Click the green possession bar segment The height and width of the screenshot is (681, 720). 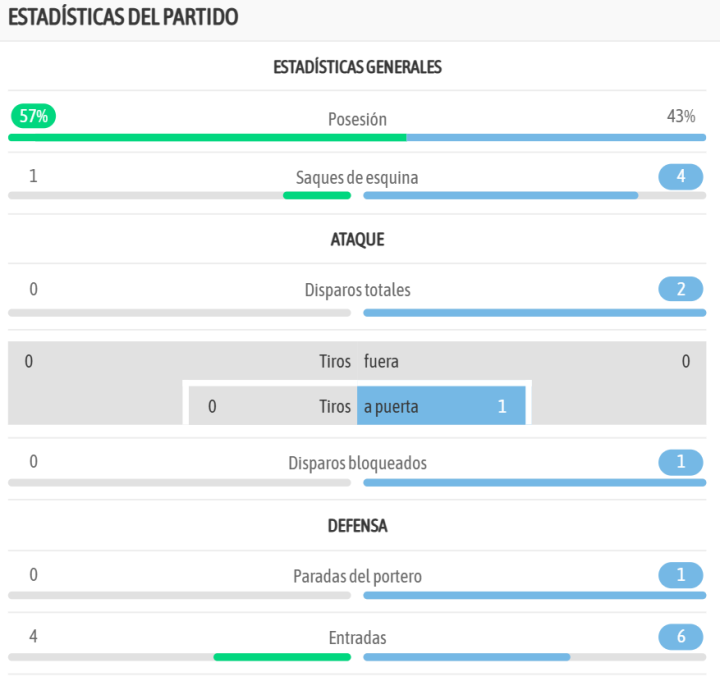207,137
